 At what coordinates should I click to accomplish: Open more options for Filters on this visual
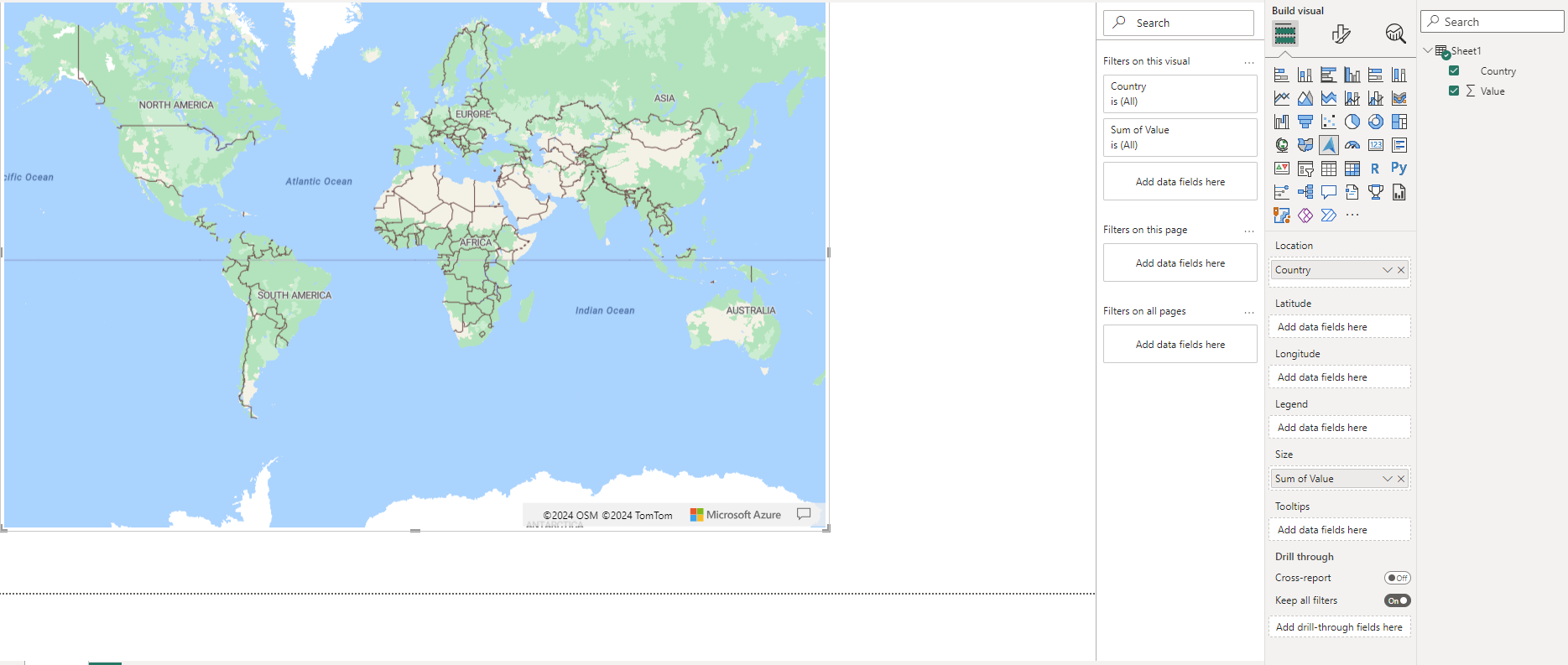1249,62
